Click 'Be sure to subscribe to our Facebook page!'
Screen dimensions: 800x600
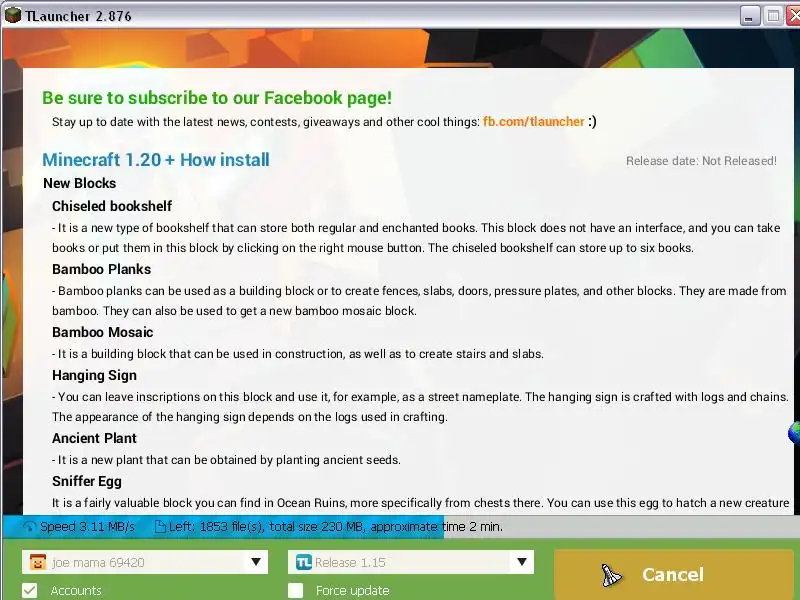[x=217, y=98]
